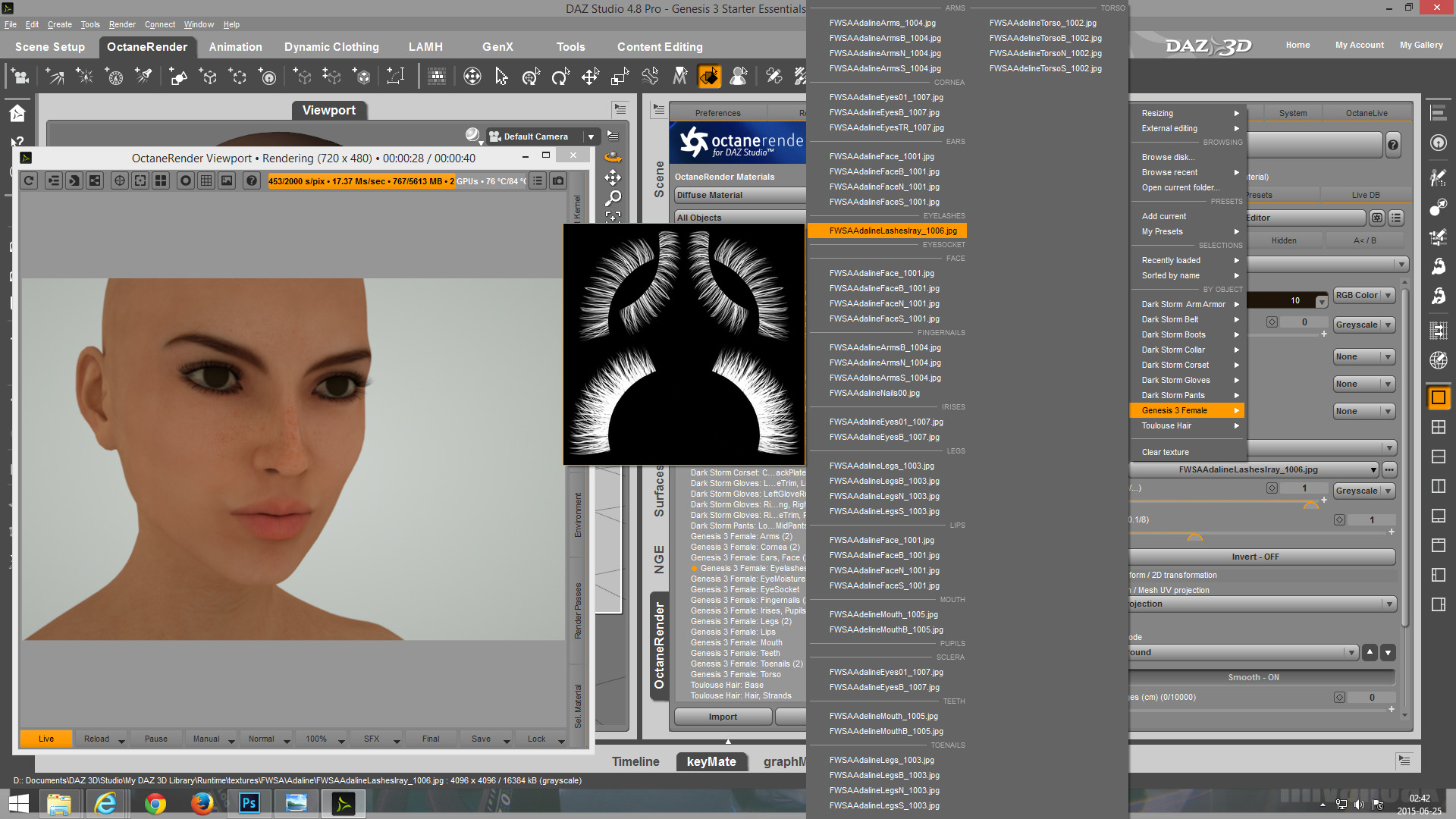This screenshot has height=819, width=1456.
Task: Click the highlighted Surface Selection tool icon
Action: coord(710,76)
